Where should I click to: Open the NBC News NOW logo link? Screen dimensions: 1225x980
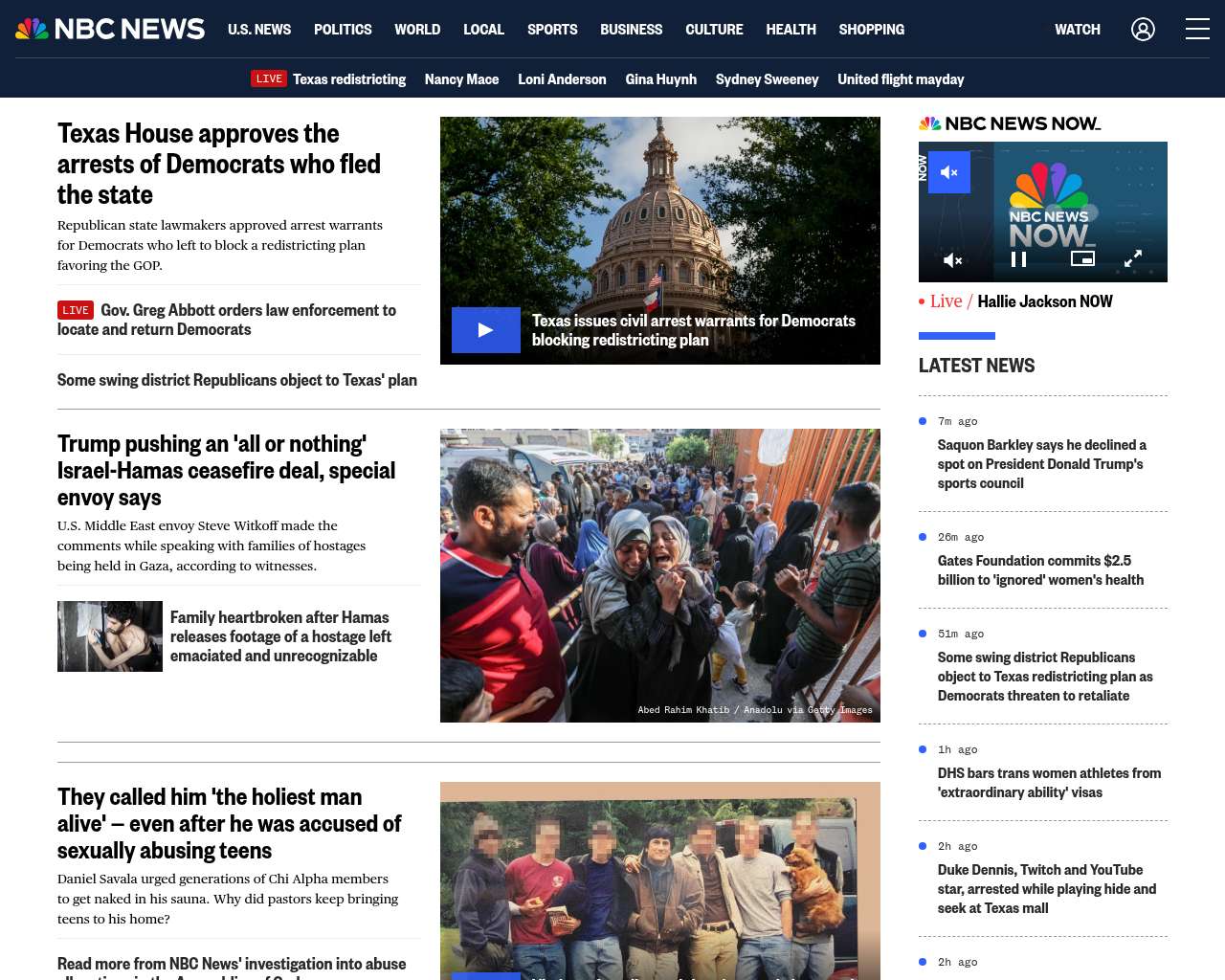(1010, 123)
